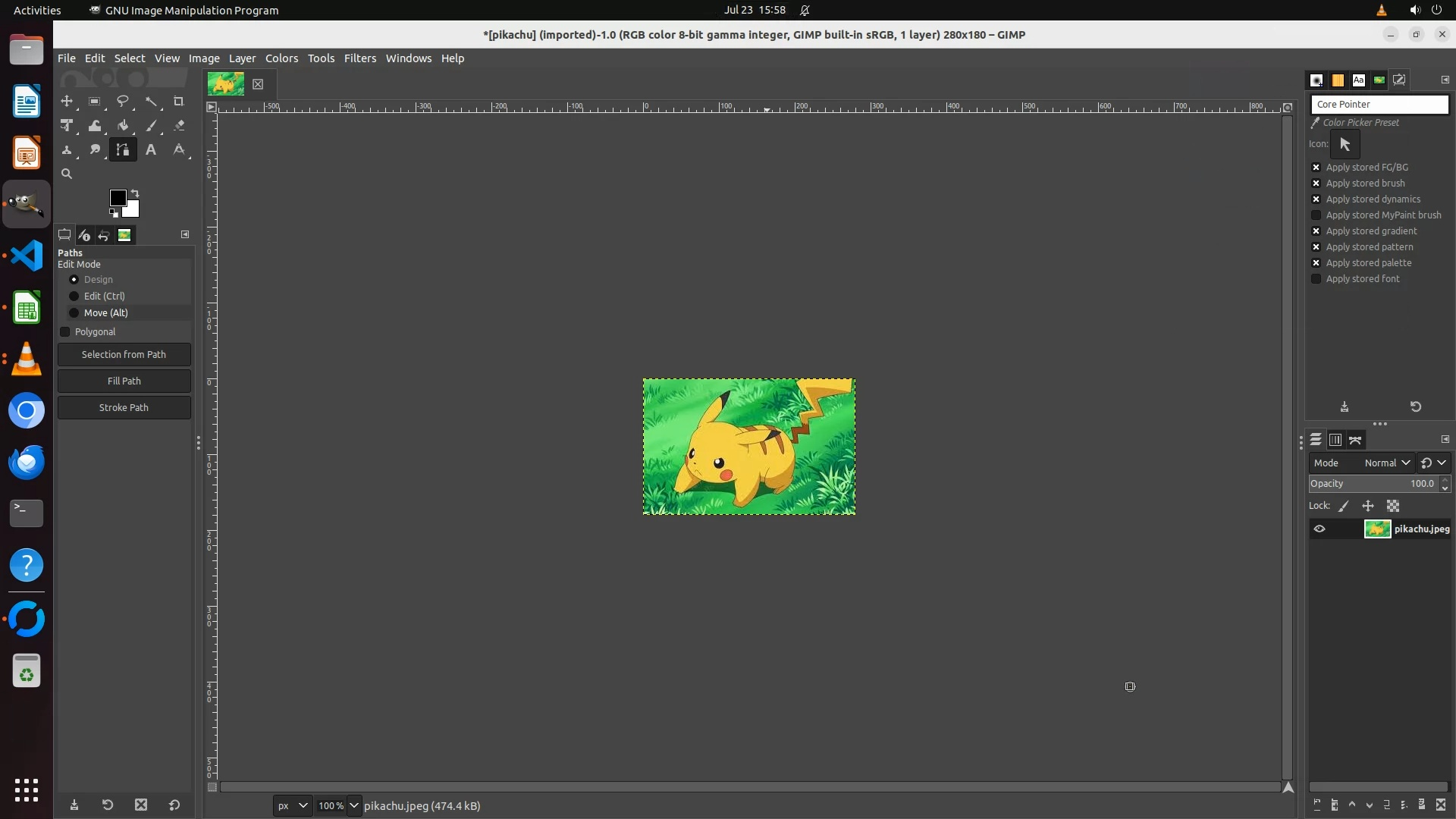Select the Free Select lasso tool
Viewport: 1456px width, 819px height.
tap(122, 101)
